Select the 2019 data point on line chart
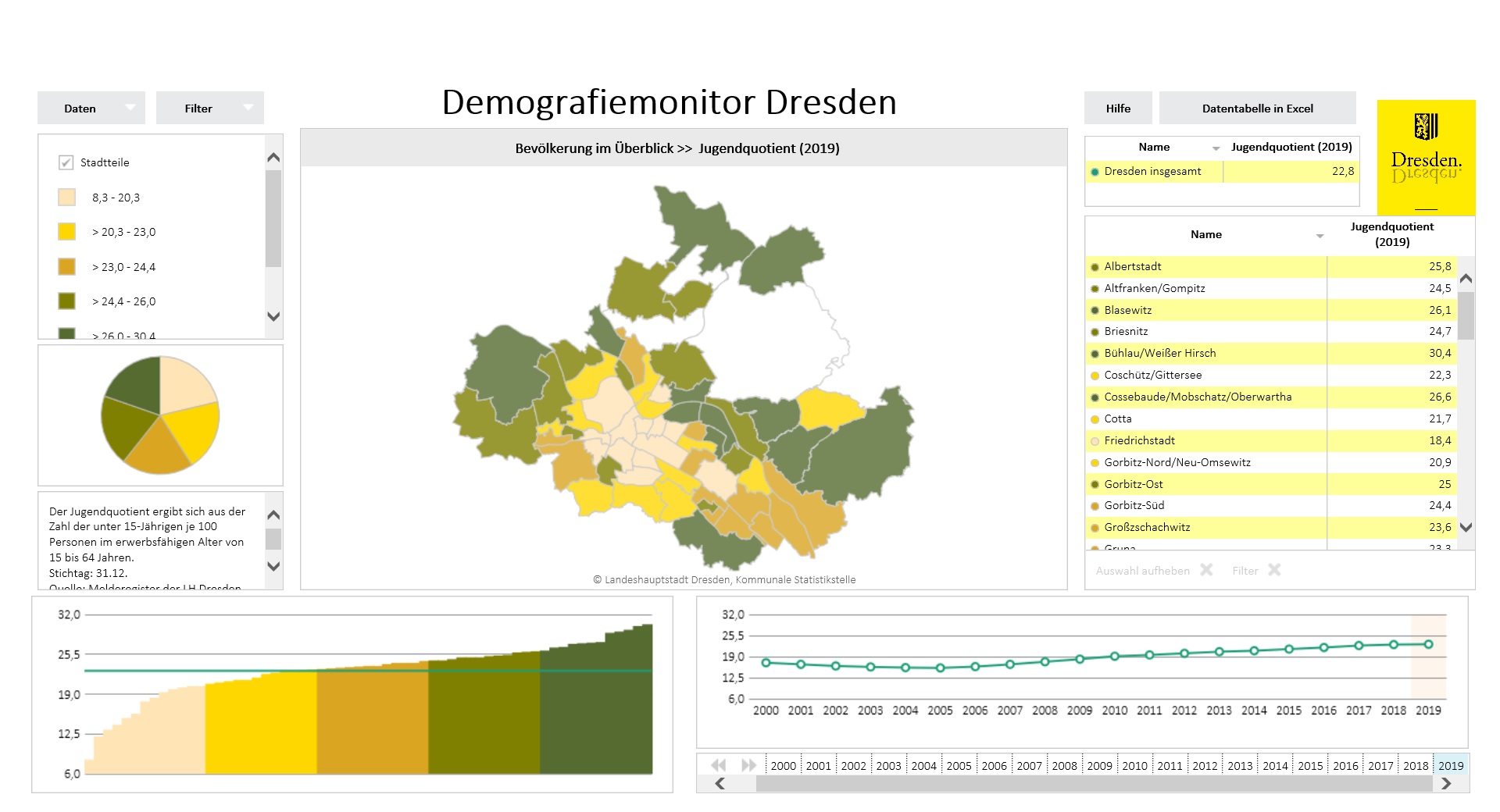 point(1428,644)
